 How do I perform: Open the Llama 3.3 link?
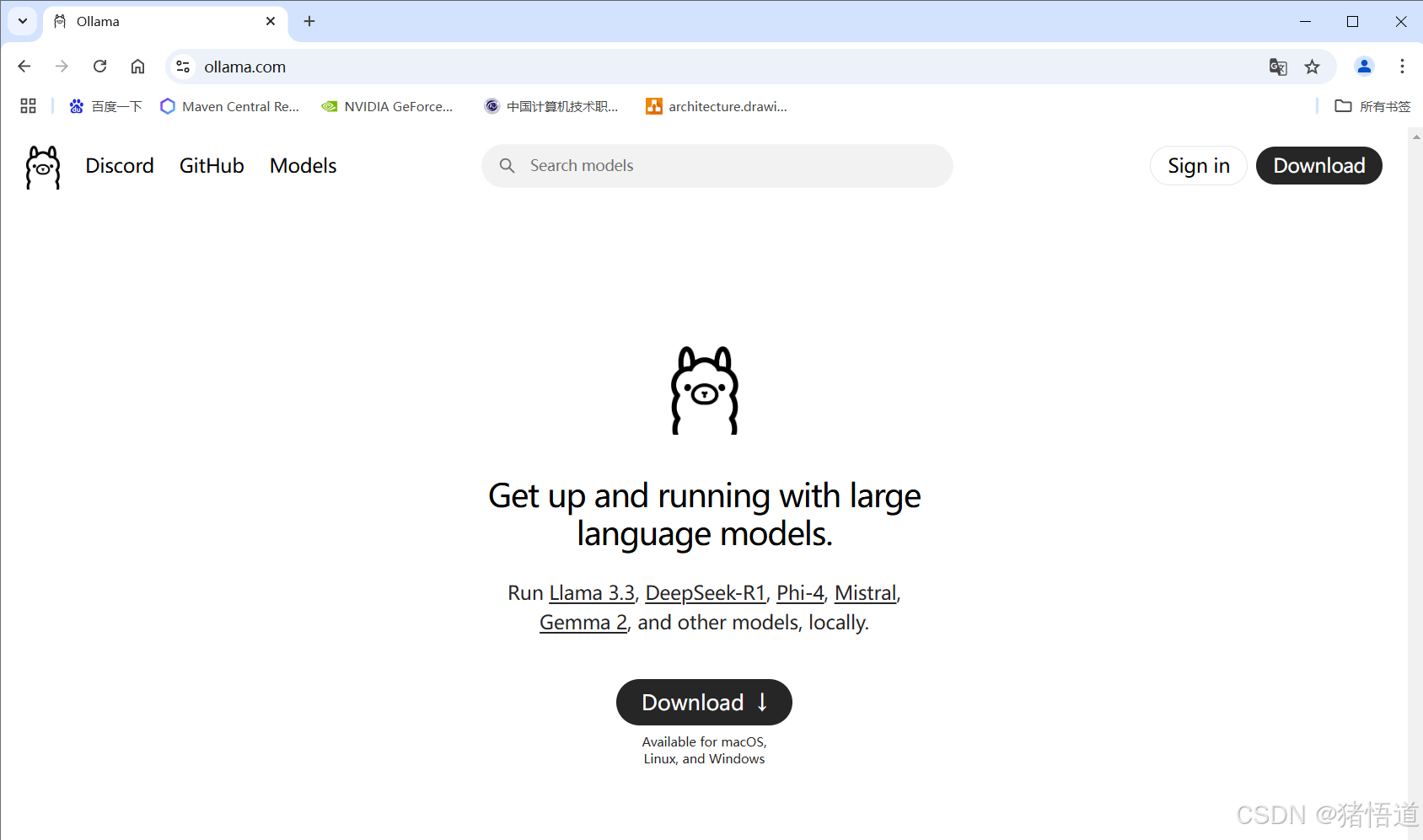(592, 593)
